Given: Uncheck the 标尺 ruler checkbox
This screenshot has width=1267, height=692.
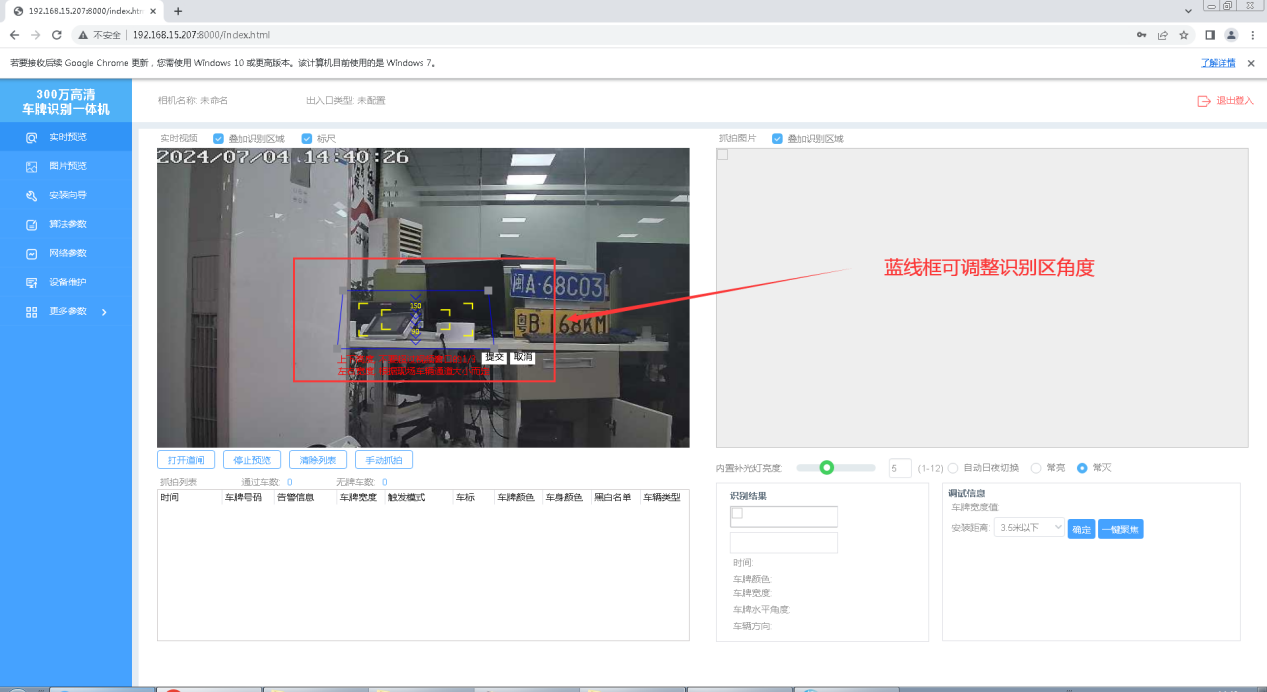Looking at the screenshot, I should tap(307, 139).
